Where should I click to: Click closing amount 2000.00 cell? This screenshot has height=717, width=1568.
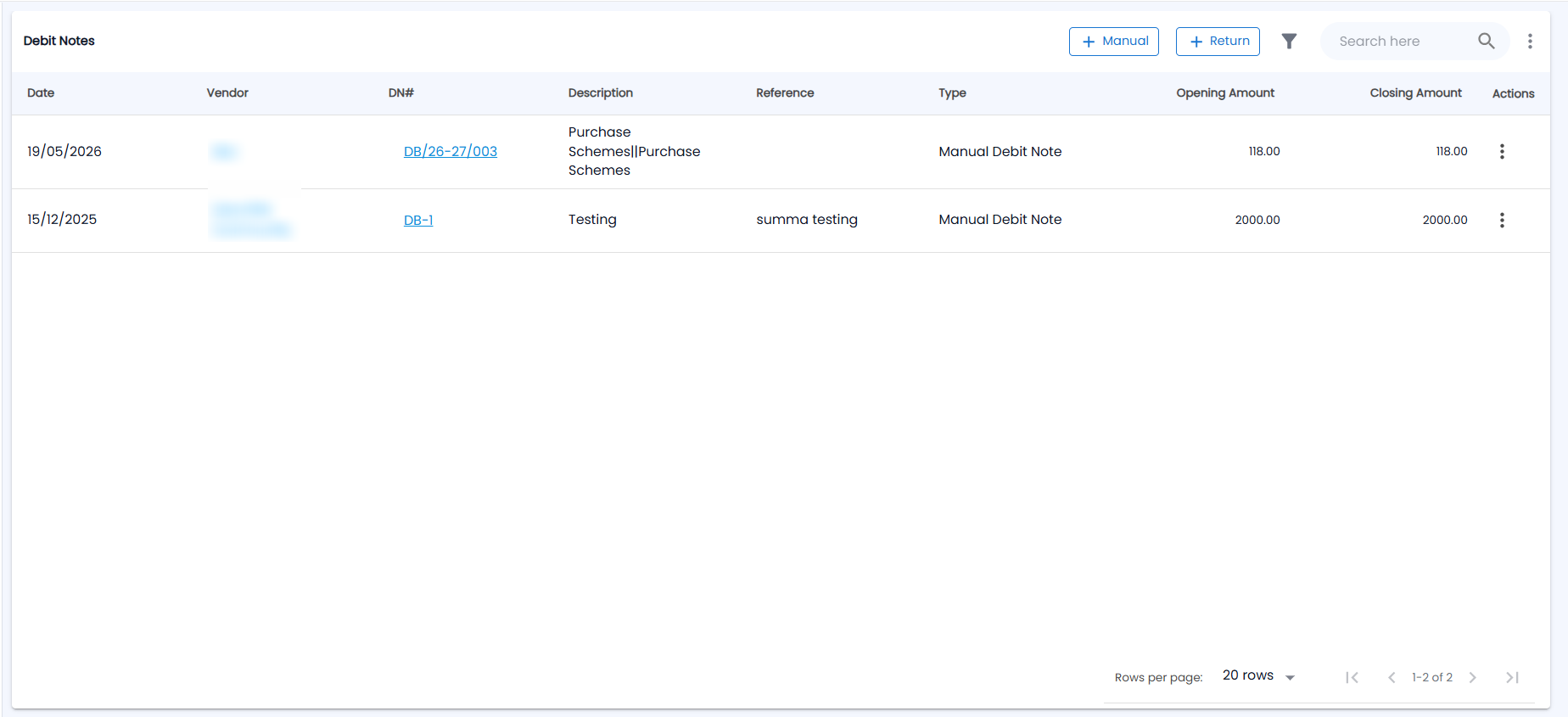coord(1445,221)
